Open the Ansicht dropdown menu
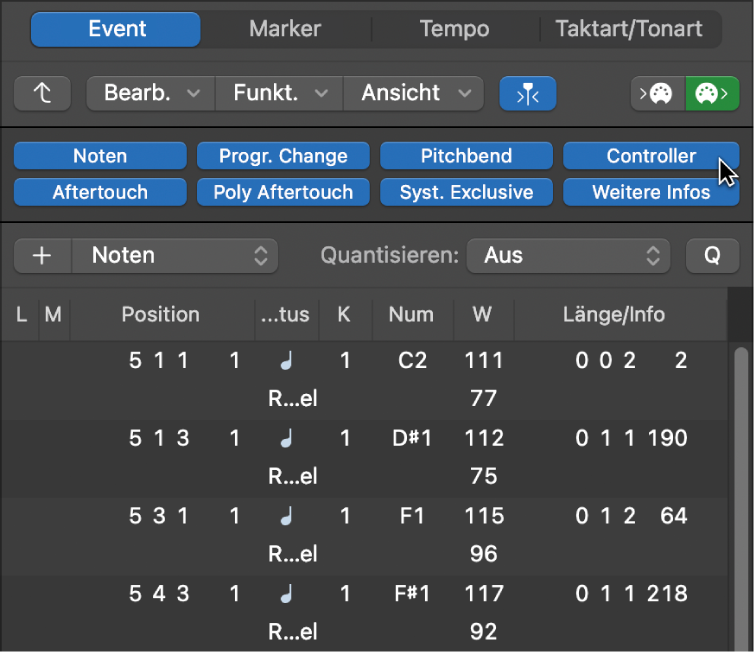Screen dimensions: 755x654 pyautogui.click(x=414, y=93)
